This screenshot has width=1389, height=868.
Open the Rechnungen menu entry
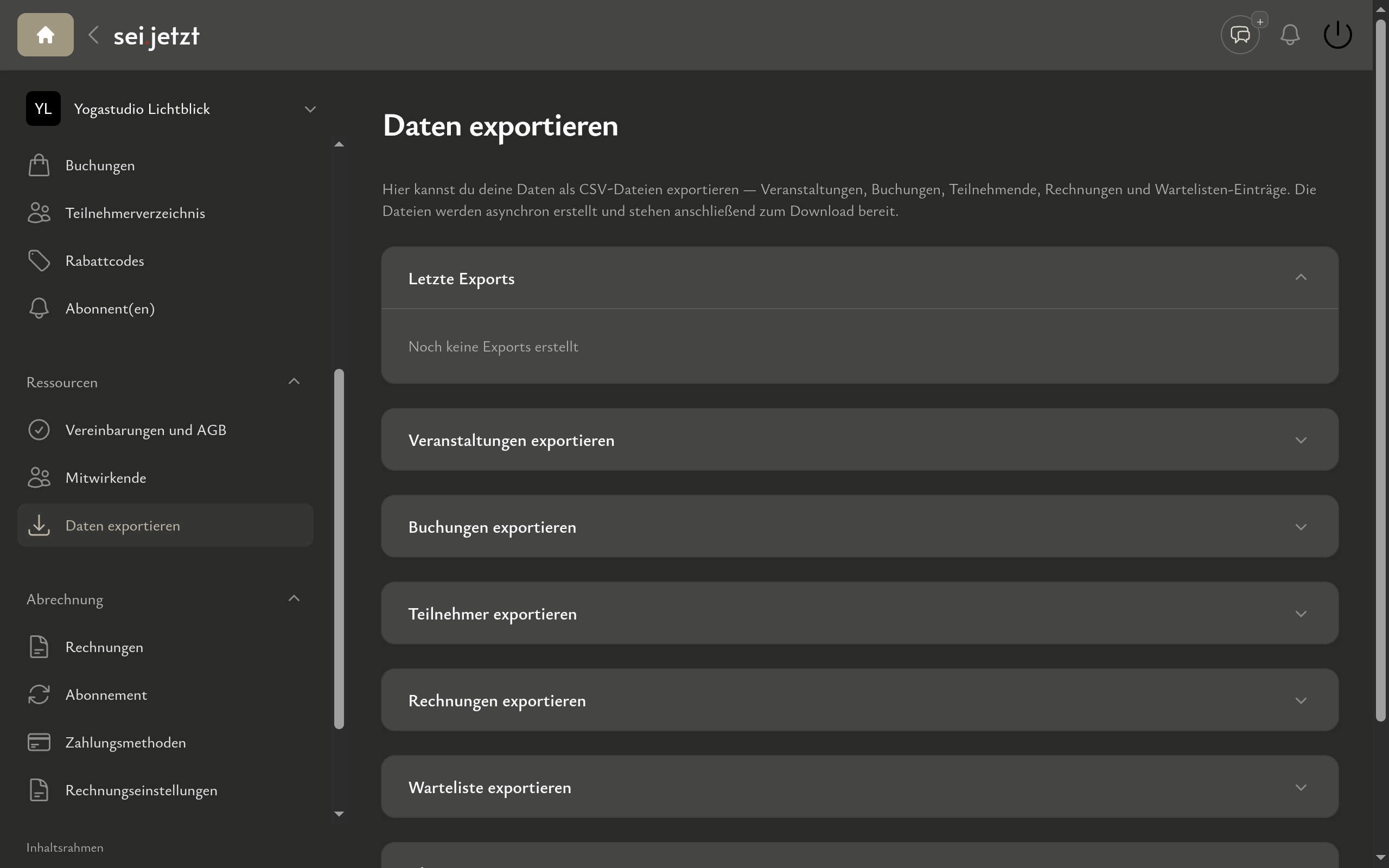point(104,647)
